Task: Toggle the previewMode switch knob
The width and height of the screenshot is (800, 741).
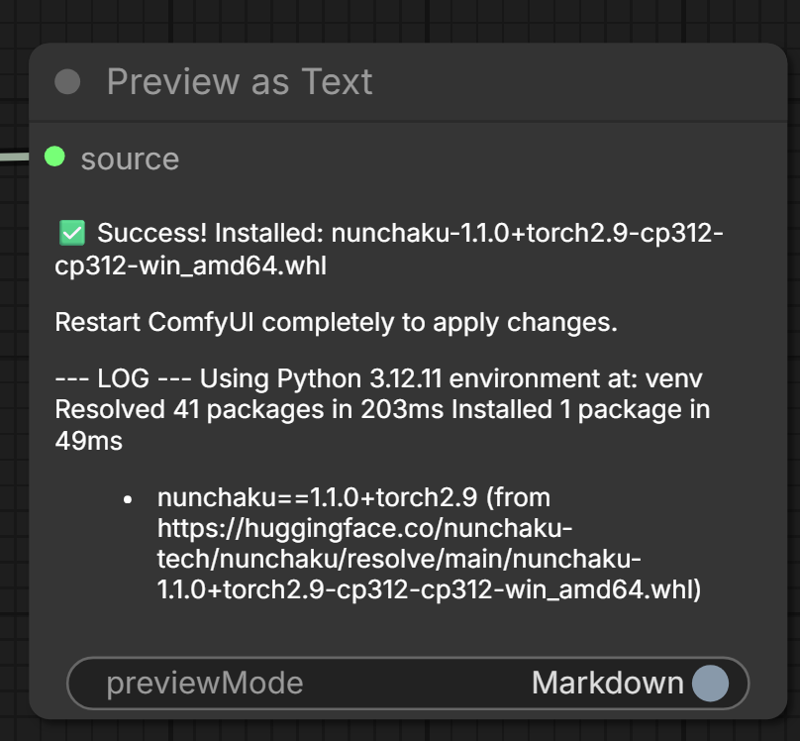Action: tap(710, 684)
